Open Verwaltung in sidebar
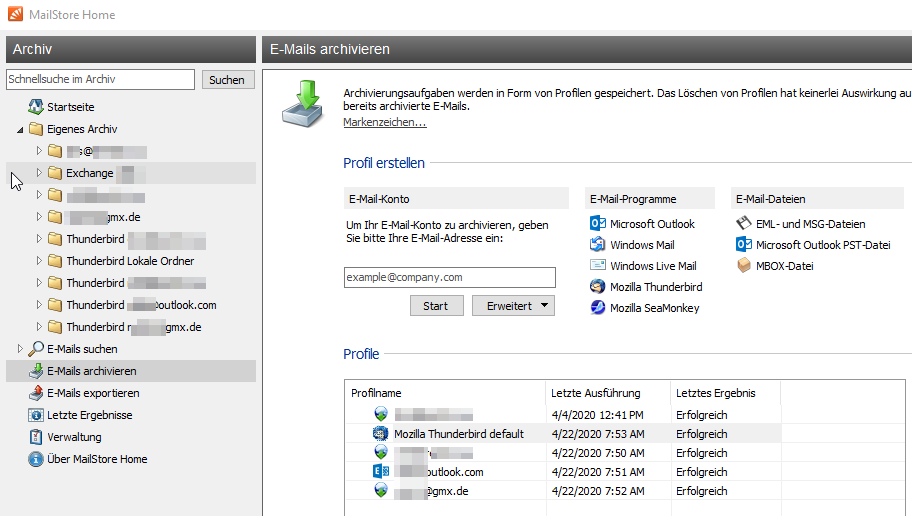 point(74,437)
